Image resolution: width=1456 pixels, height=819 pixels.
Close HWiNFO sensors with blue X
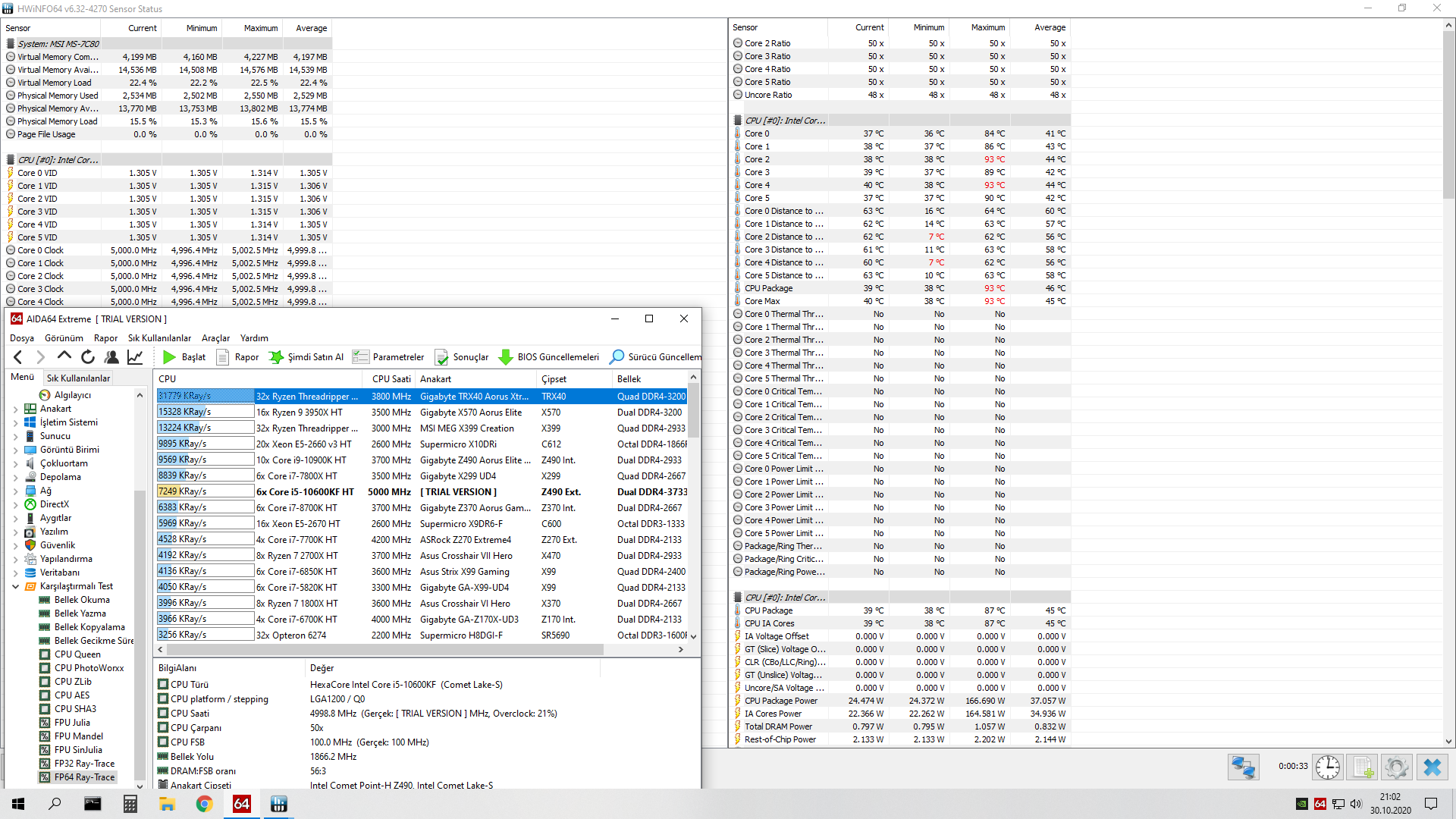click(x=1432, y=767)
